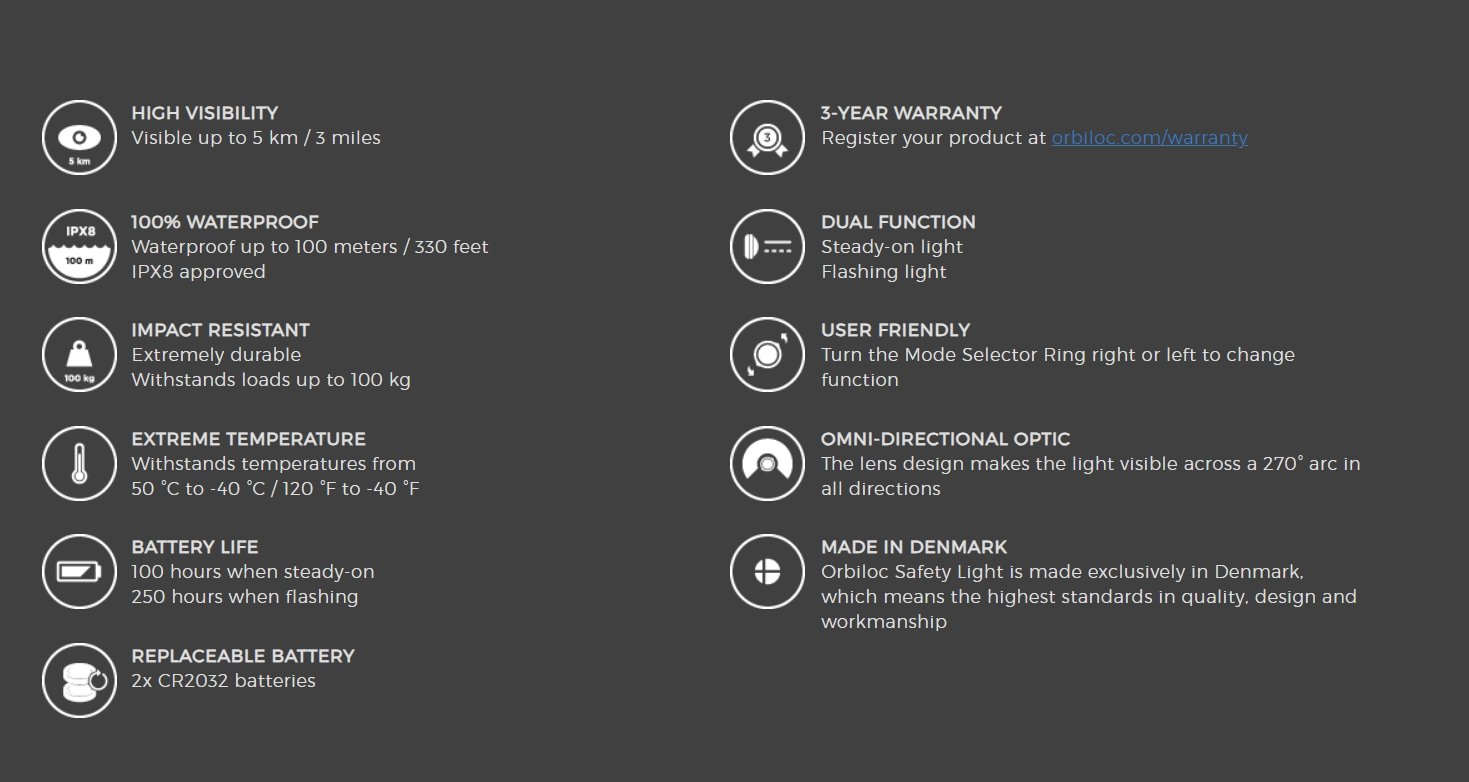Click the replaceable battery coin-cell icon
The width and height of the screenshot is (1469, 782).
point(79,680)
